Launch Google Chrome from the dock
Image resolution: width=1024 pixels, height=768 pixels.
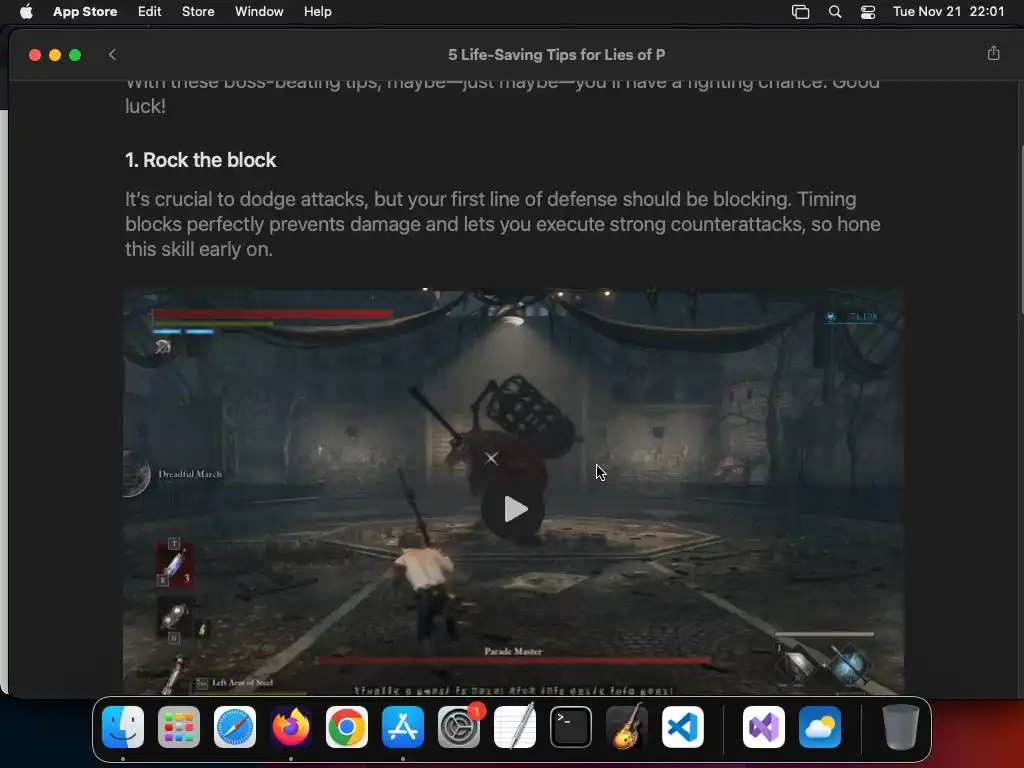coord(347,726)
